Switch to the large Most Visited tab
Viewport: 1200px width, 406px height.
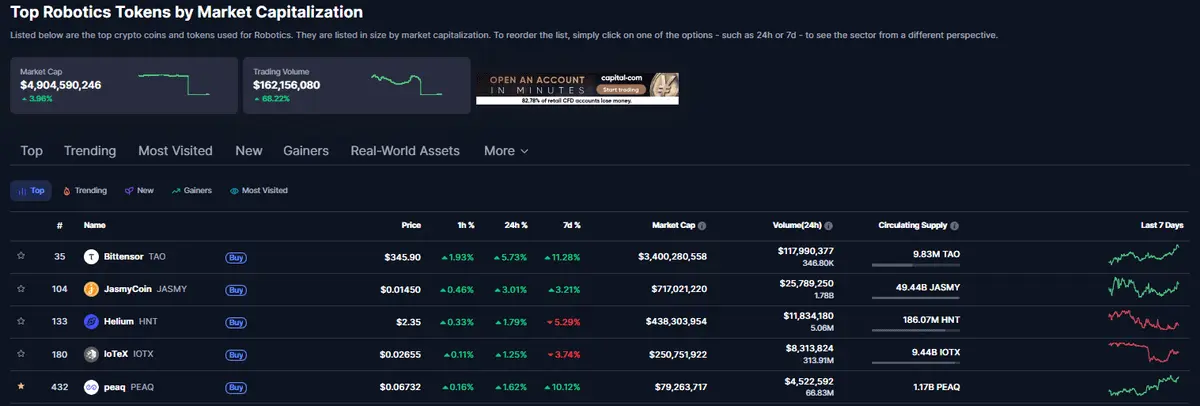pos(175,151)
